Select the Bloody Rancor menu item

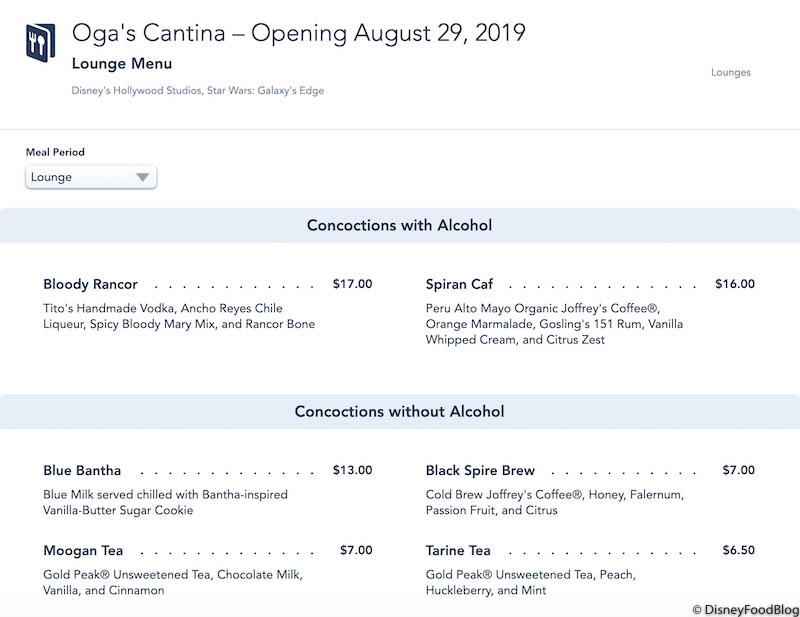91,284
